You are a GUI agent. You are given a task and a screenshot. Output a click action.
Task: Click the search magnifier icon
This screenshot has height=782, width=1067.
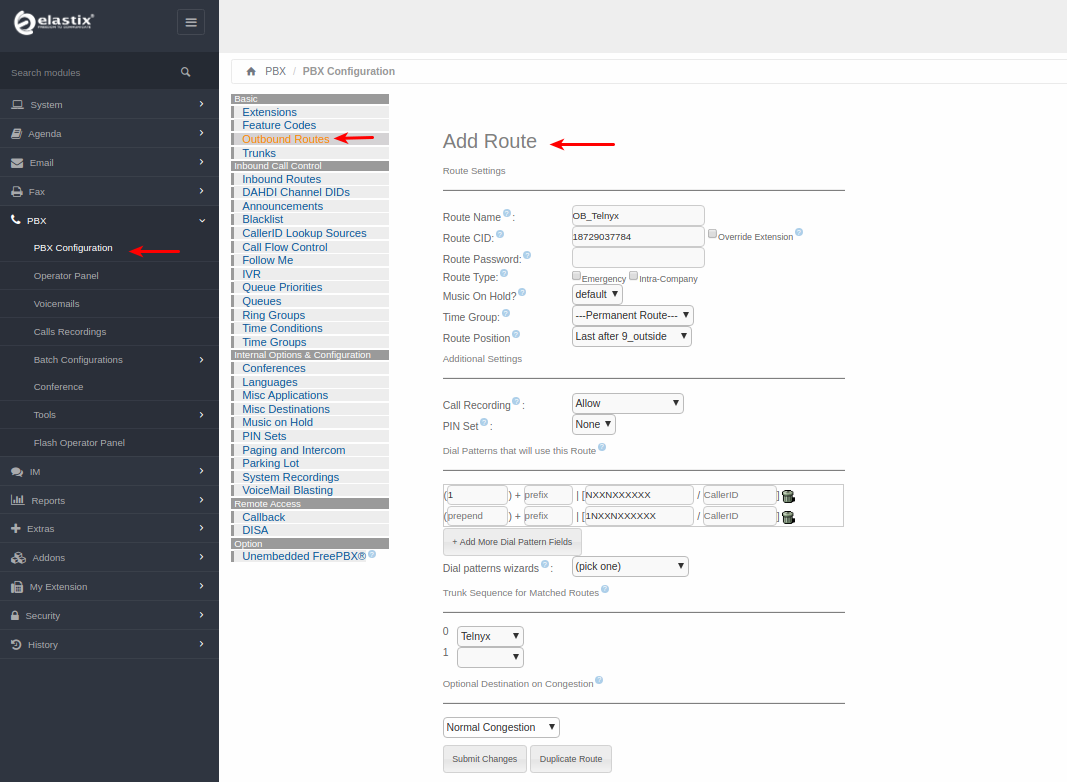tap(185, 72)
